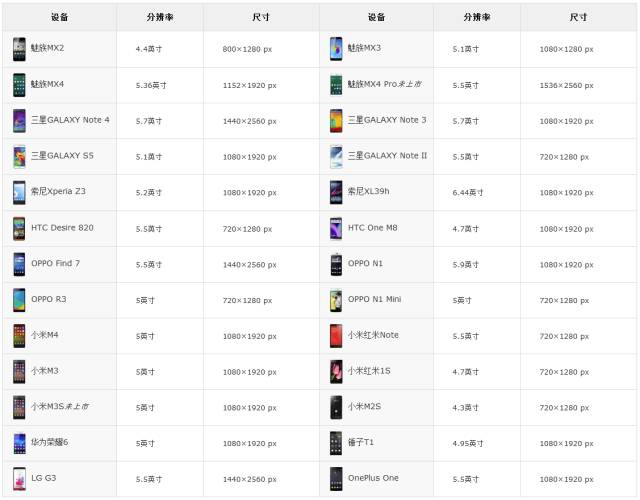Click the LG G3 device name
Viewport: 640px width, 500px height.
(44, 478)
